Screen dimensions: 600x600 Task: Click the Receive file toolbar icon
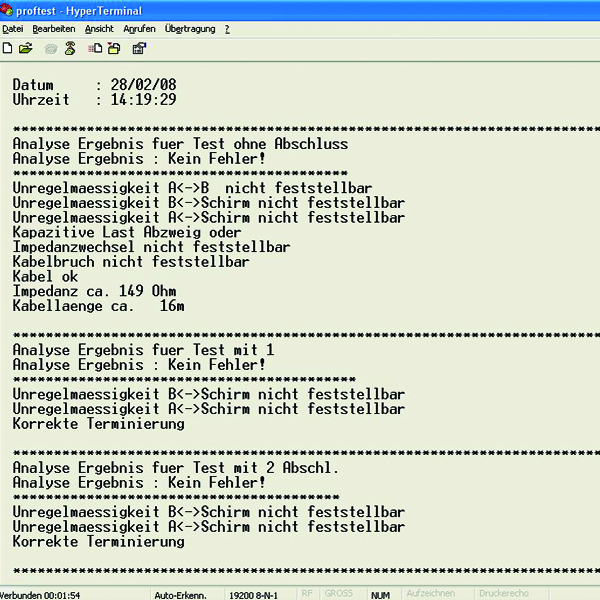114,47
